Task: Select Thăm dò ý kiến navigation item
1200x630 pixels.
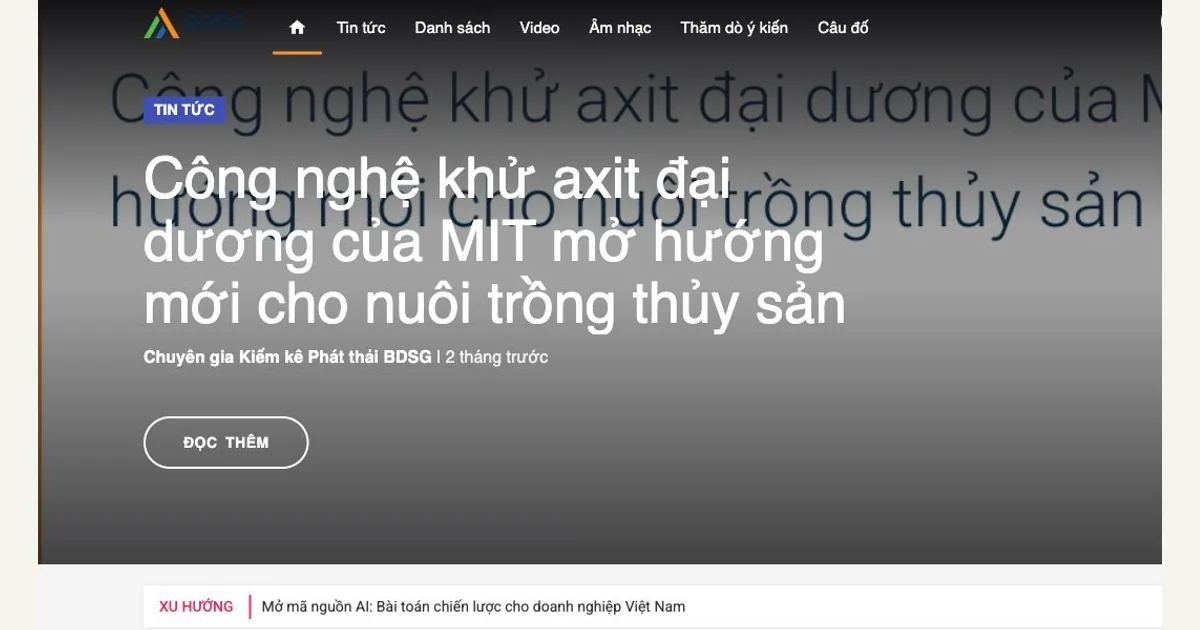Action: 734,28
